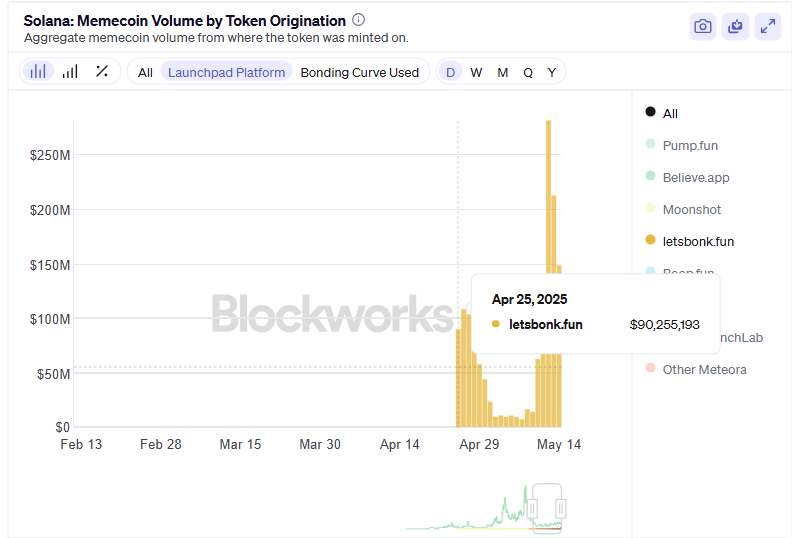The width and height of the screenshot is (792, 538).
Task: Toggle the Moonshot legend series
Action: (691, 210)
